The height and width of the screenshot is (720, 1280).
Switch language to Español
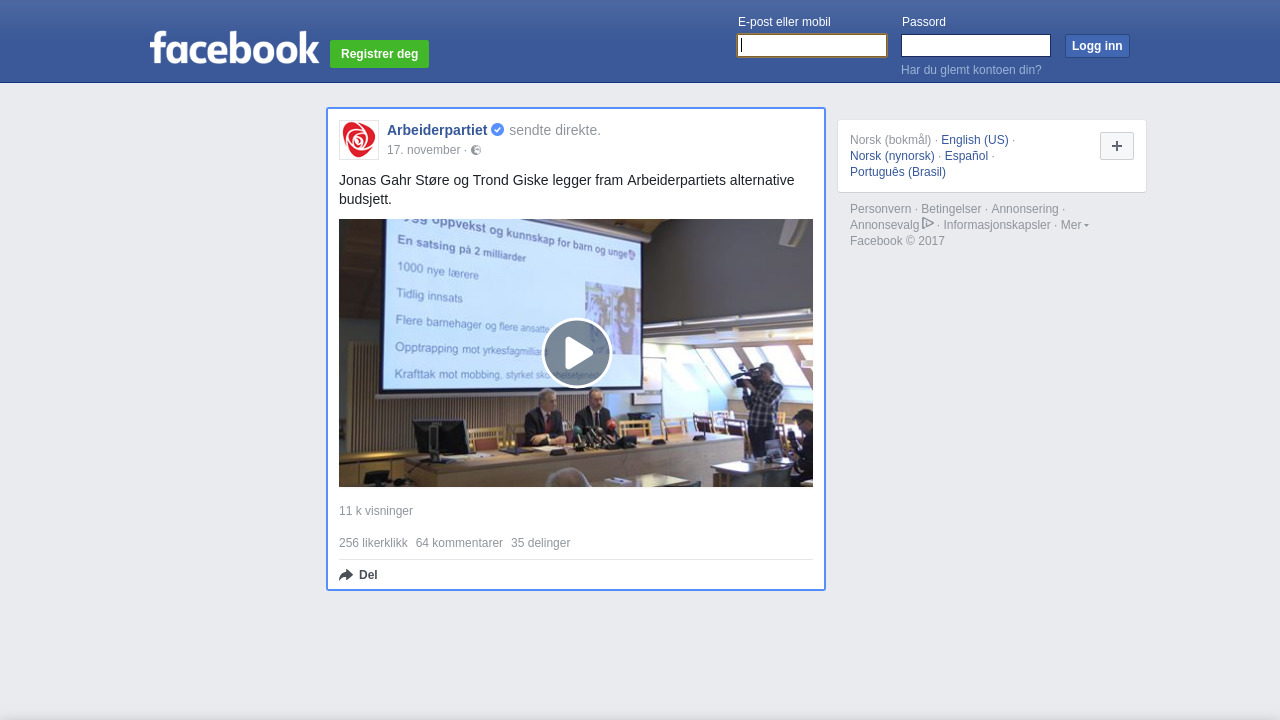pos(966,156)
